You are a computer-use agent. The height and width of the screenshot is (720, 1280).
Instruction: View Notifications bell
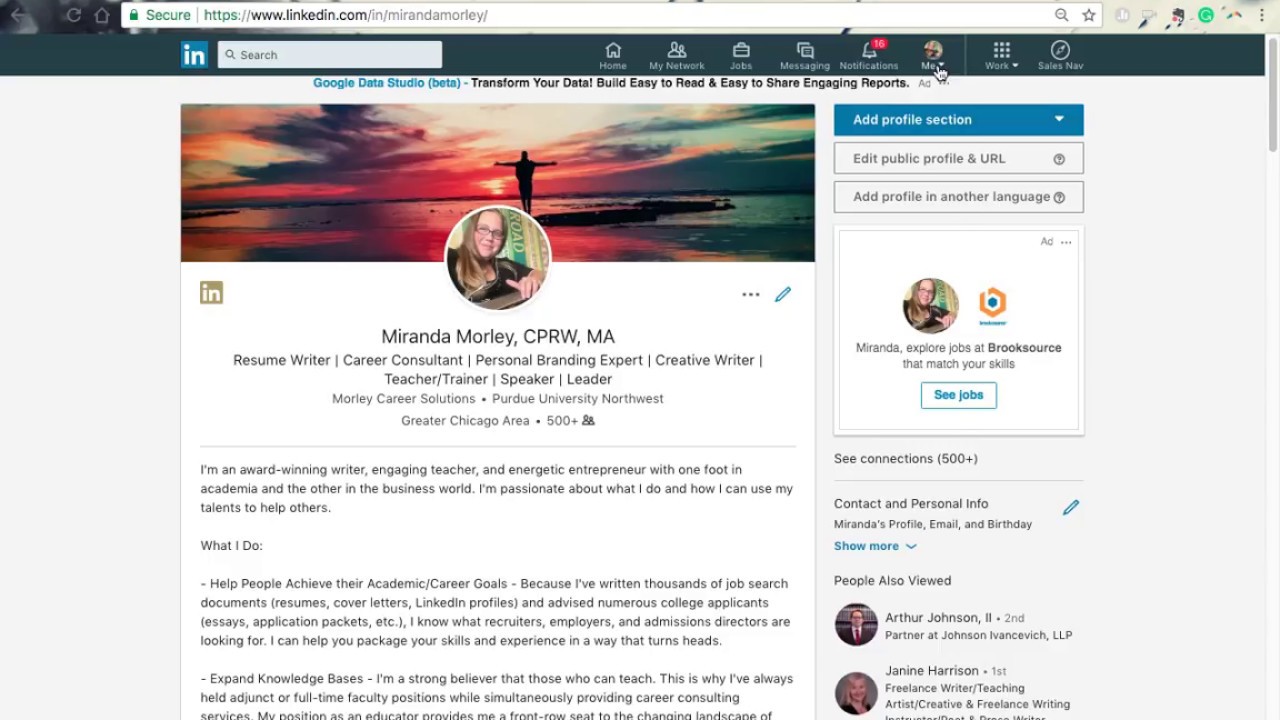click(869, 55)
